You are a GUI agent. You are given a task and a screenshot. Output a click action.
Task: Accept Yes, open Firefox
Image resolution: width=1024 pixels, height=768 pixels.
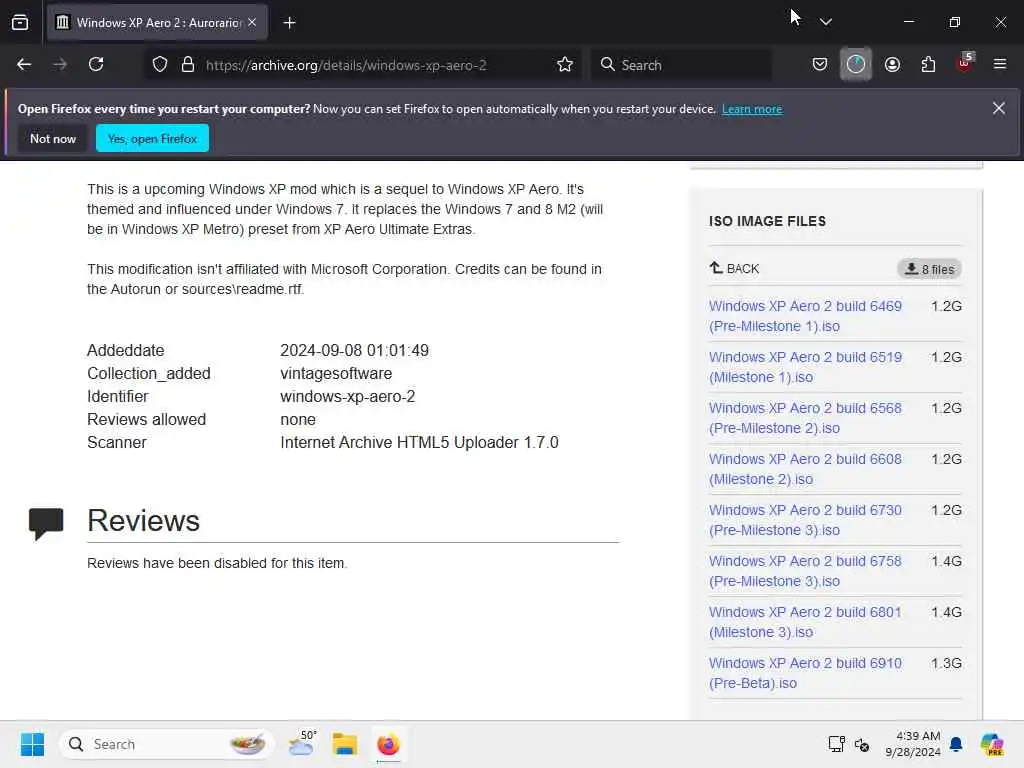(152, 138)
